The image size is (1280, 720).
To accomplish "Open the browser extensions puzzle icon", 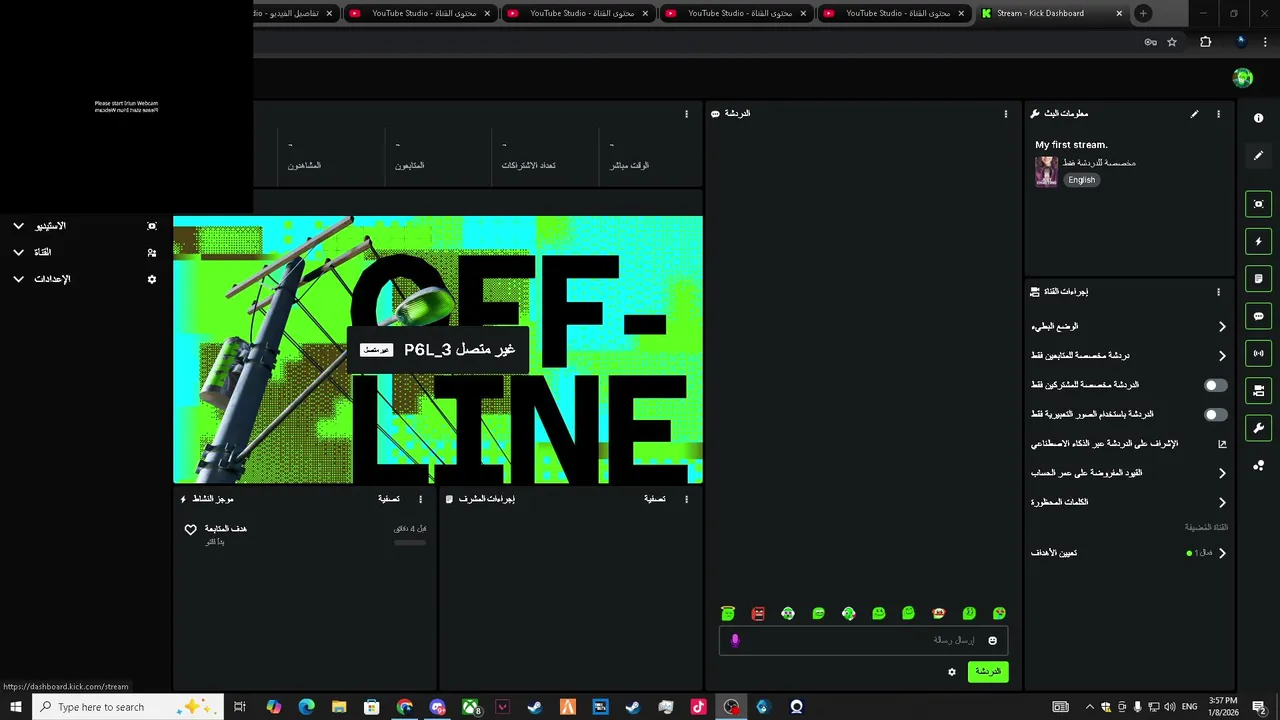I will tap(1205, 42).
